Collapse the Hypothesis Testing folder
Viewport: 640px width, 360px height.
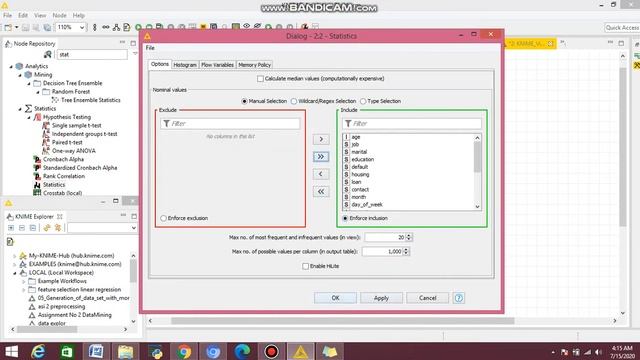coord(29,117)
